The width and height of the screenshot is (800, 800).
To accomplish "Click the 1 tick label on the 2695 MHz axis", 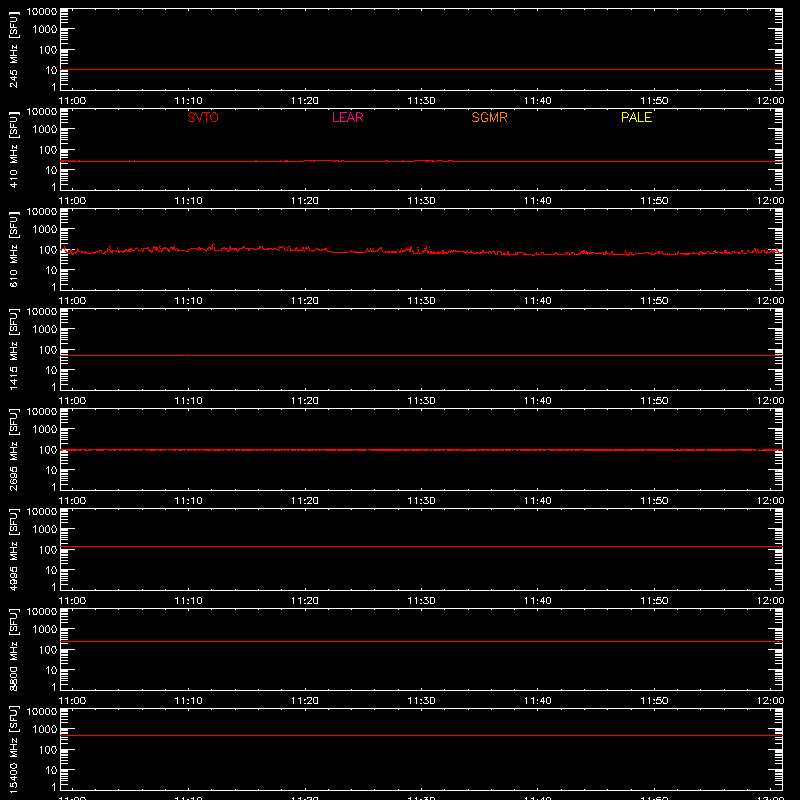I will (x=54, y=487).
